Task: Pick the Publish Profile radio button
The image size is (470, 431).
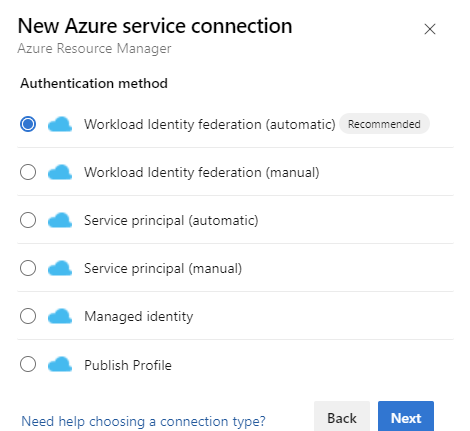Action: (28, 364)
